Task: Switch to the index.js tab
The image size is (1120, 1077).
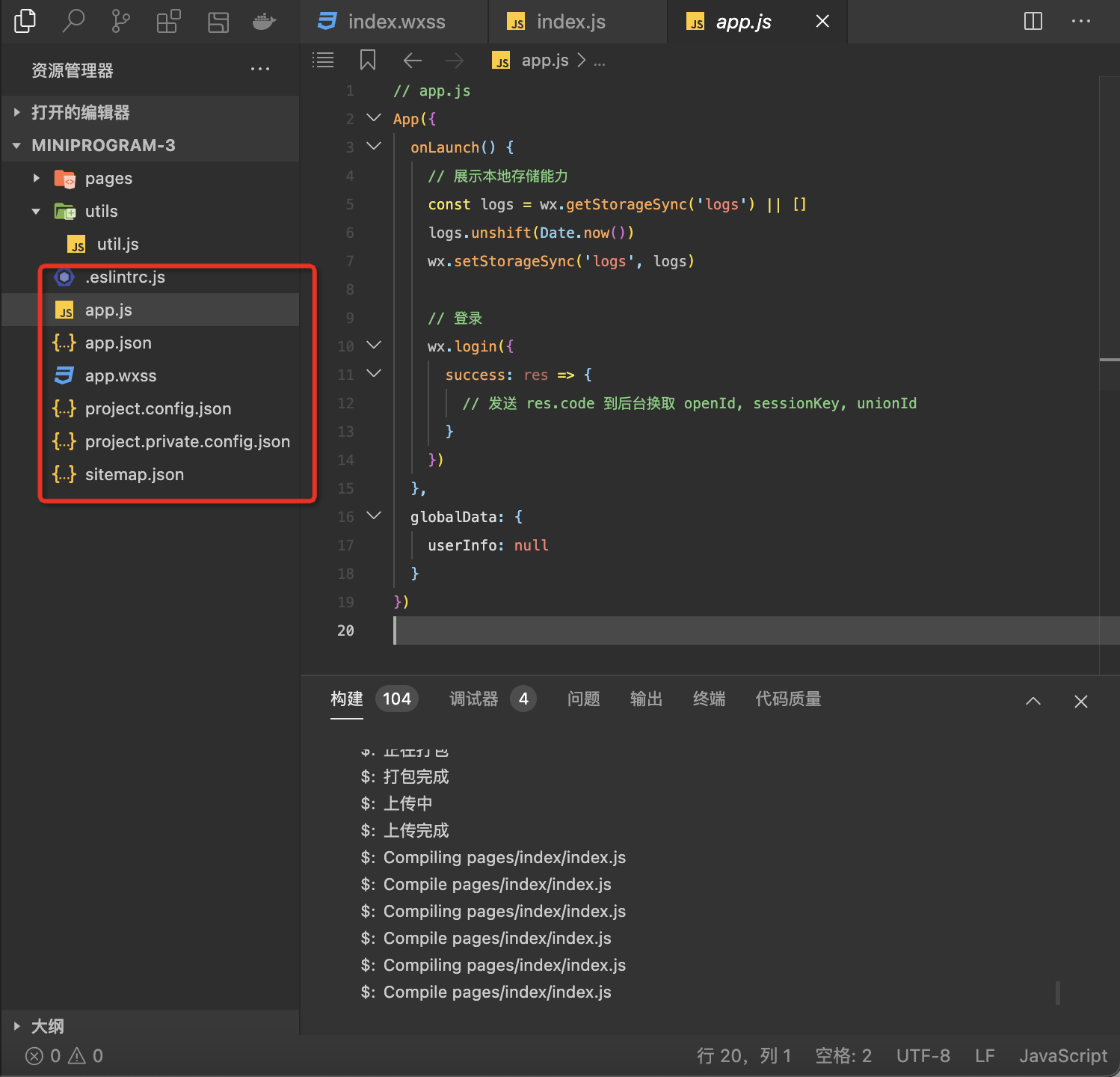Action: pos(577,22)
